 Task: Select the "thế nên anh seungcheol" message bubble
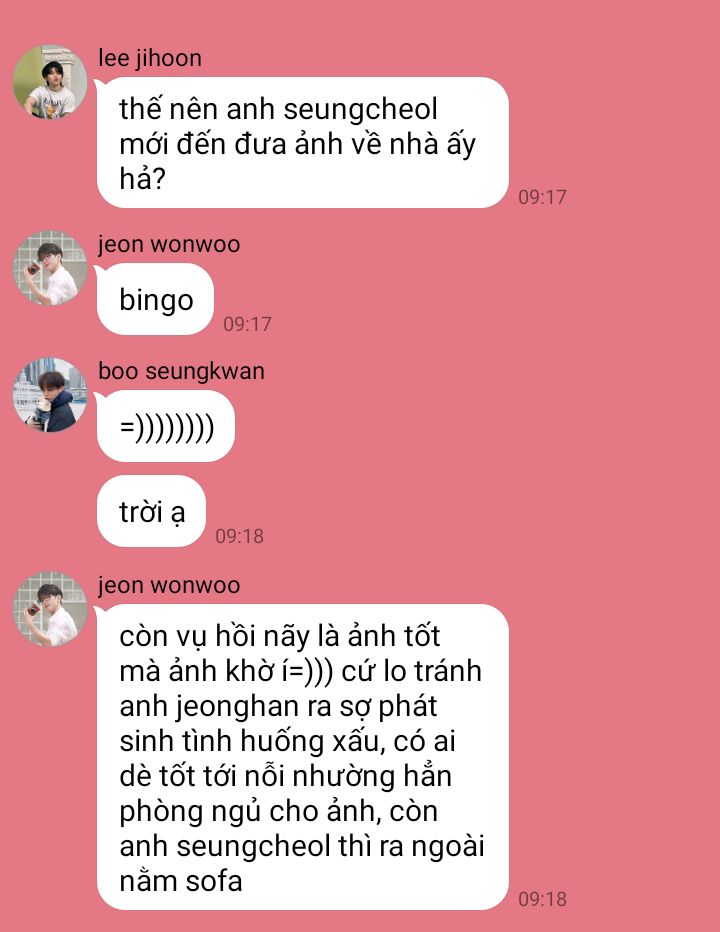point(303,143)
